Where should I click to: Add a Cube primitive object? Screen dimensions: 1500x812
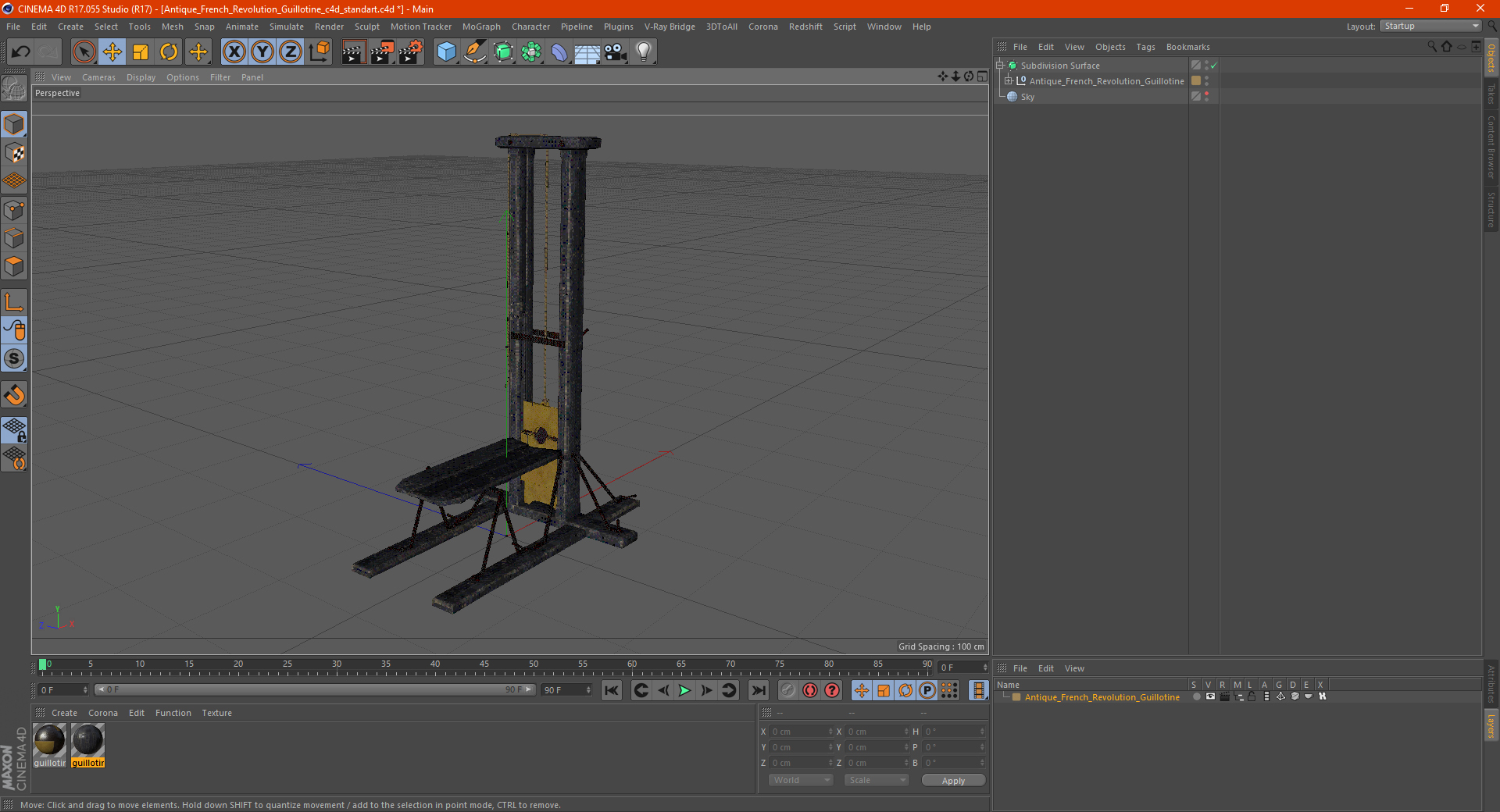pyautogui.click(x=446, y=52)
